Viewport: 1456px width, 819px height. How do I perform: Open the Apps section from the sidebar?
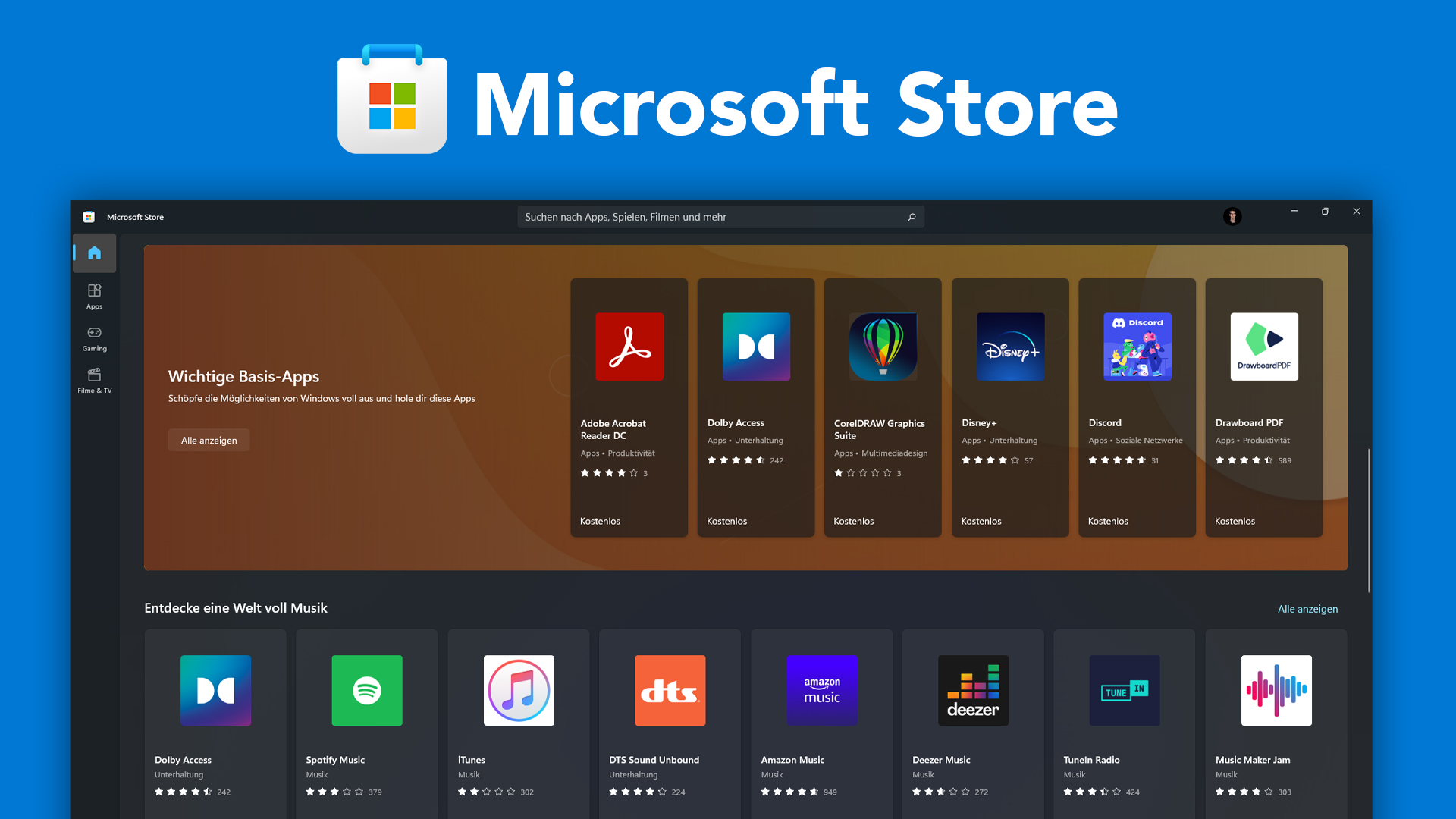pyautogui.click(x=94, y=296)
